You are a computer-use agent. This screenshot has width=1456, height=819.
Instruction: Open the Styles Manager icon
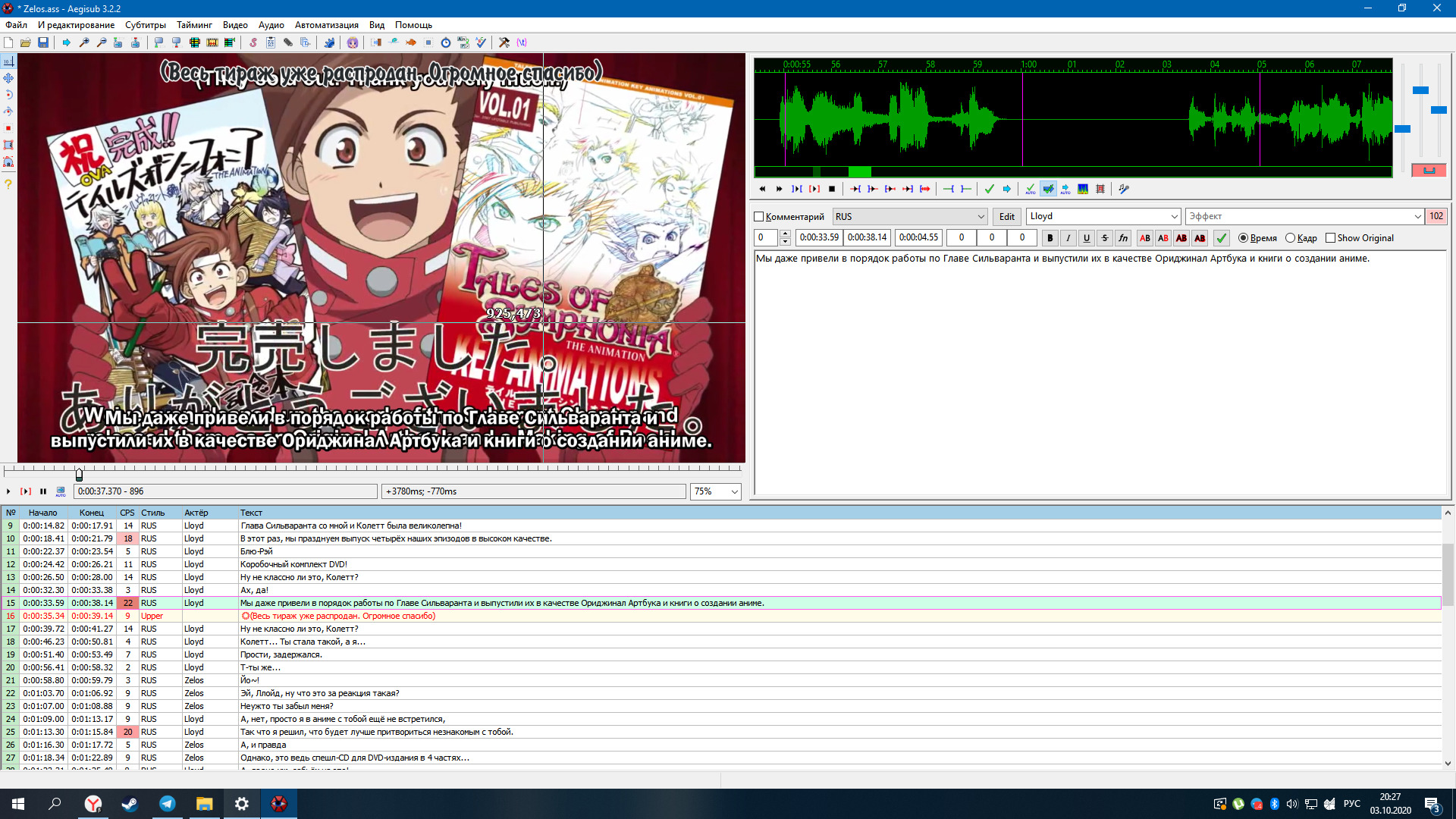click(x=253, y=42)
